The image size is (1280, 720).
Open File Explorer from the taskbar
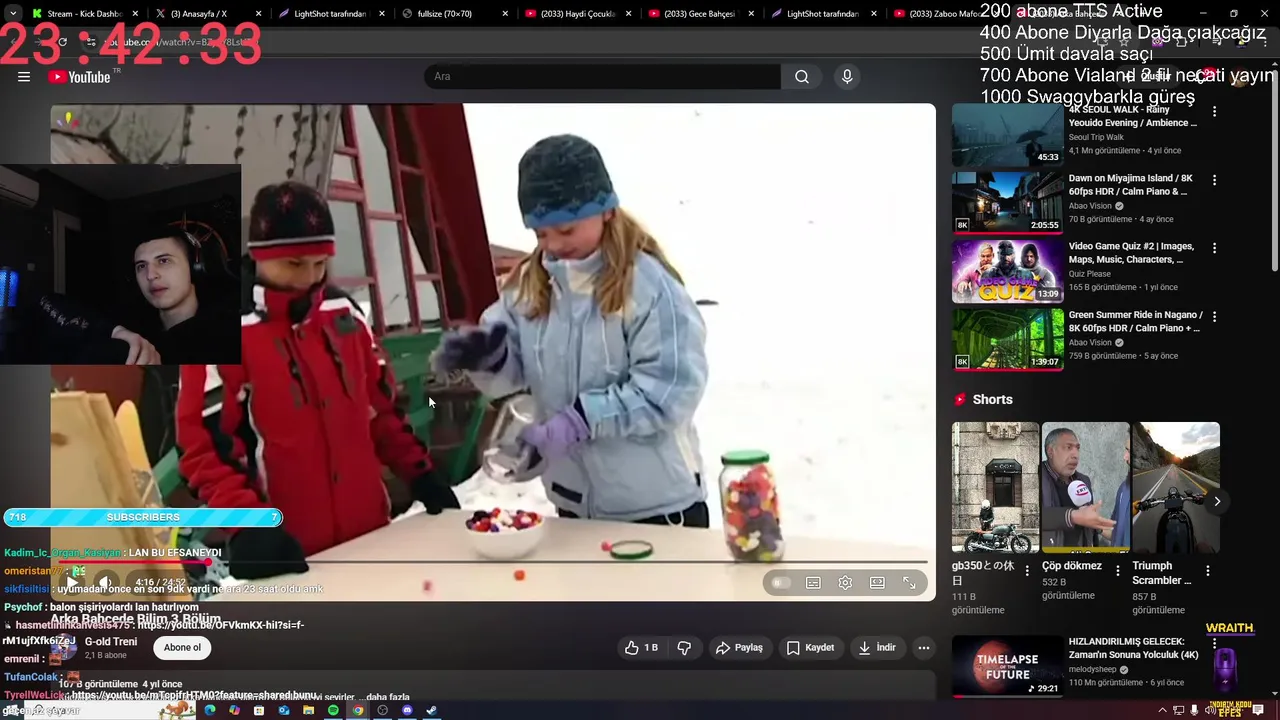point(308,710)
